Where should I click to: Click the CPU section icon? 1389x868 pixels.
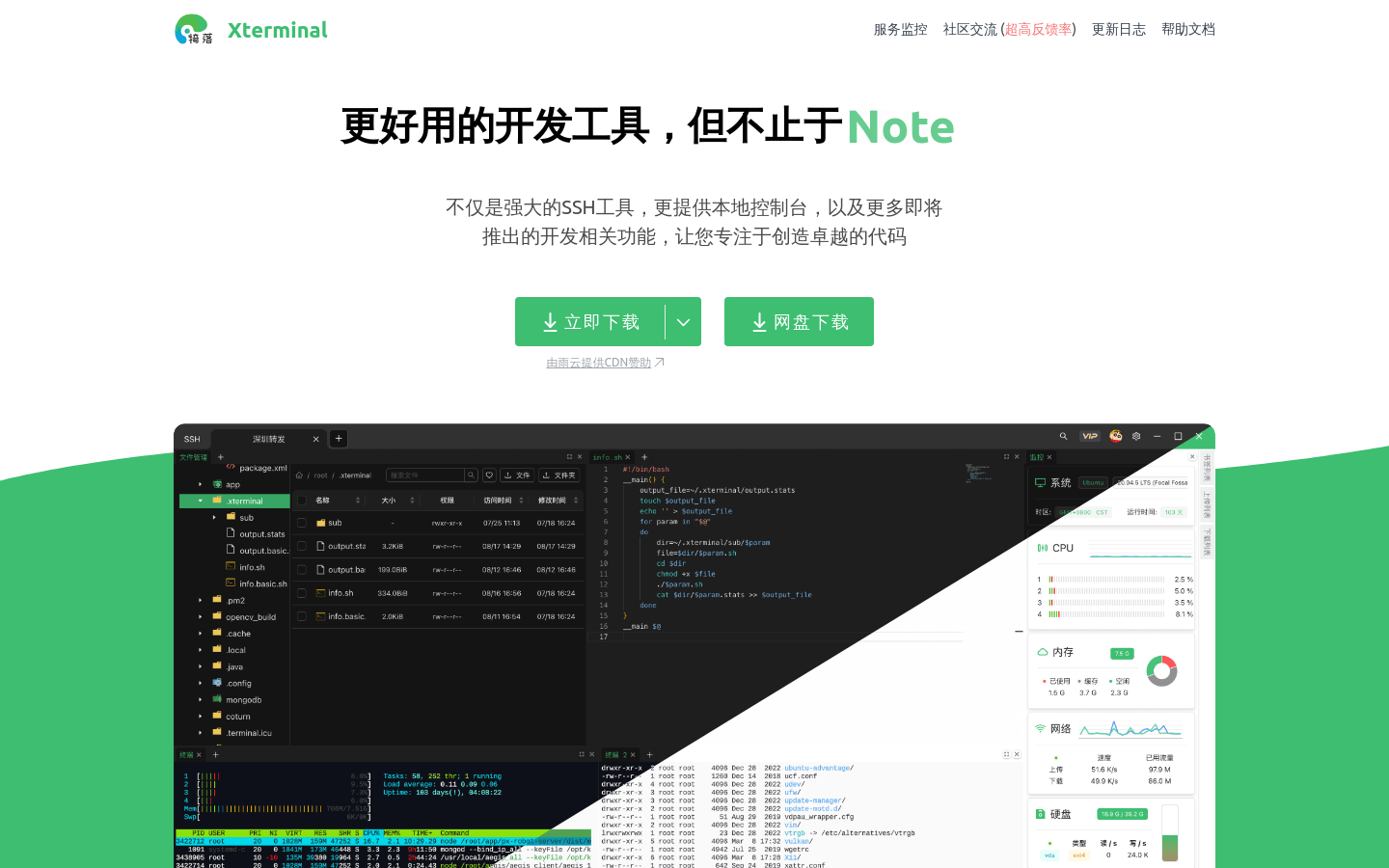coord(1042,548)
